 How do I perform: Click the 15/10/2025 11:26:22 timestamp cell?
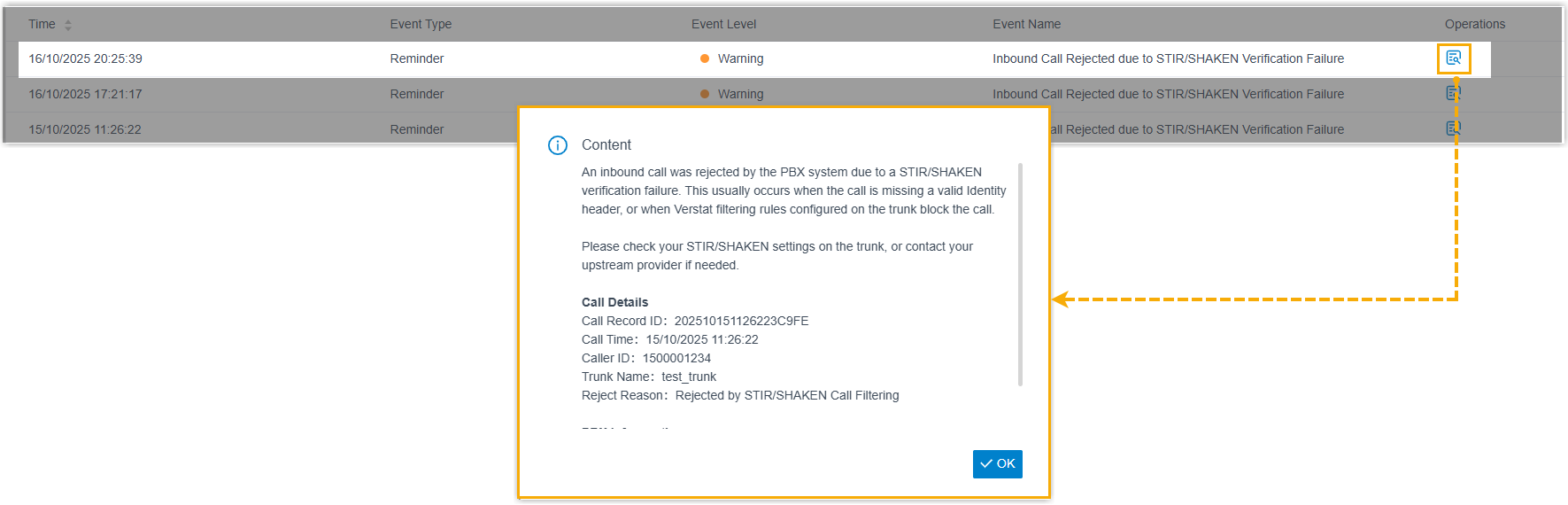click(x=85, y=129)
